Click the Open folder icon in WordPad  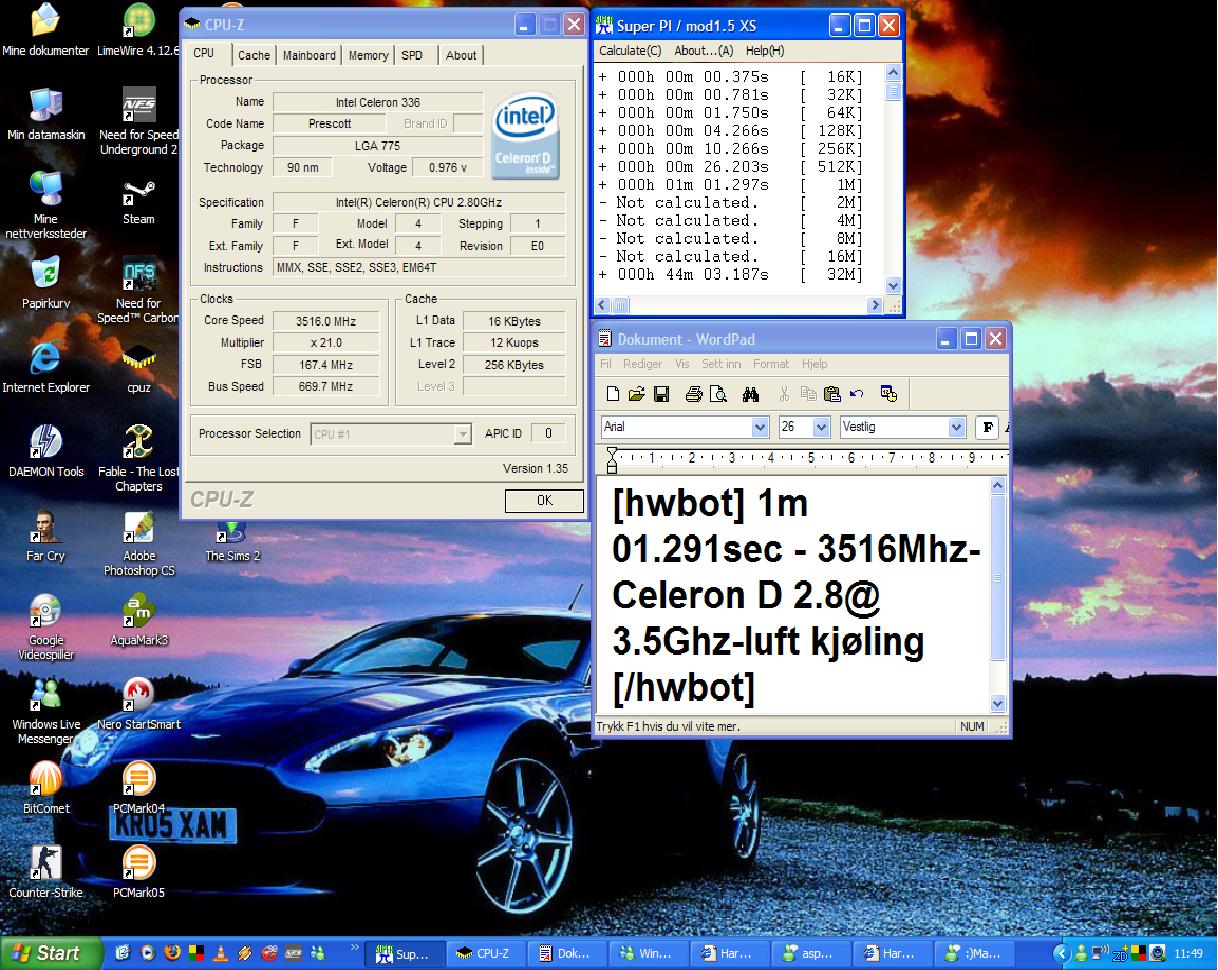pyautogui.click(x=636, y=394)
